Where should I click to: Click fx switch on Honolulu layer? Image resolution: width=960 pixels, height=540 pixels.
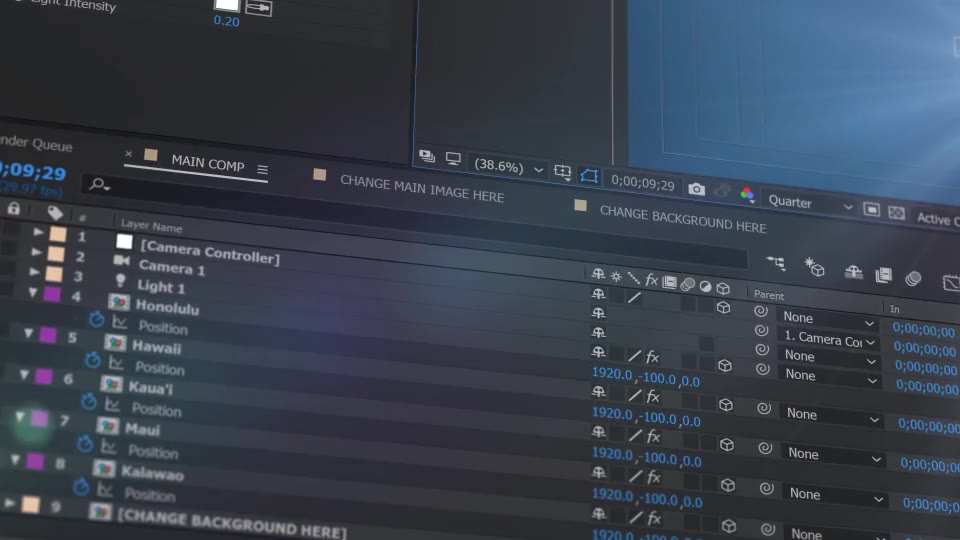click(653, 356)
